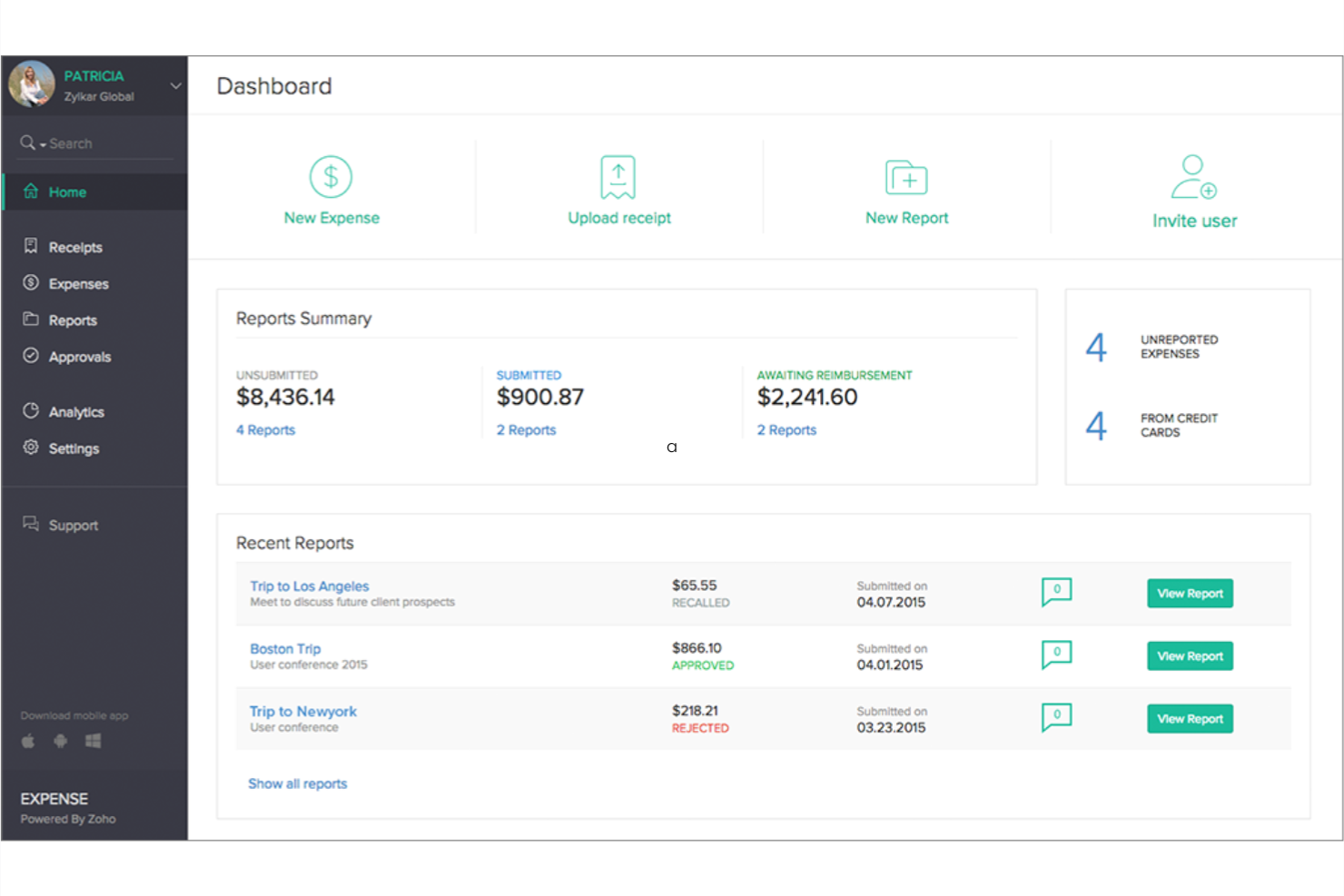Viewport: 1344px width, 896px height.
Task: Open Approvals via its checkmark icon
Action: 30,356
